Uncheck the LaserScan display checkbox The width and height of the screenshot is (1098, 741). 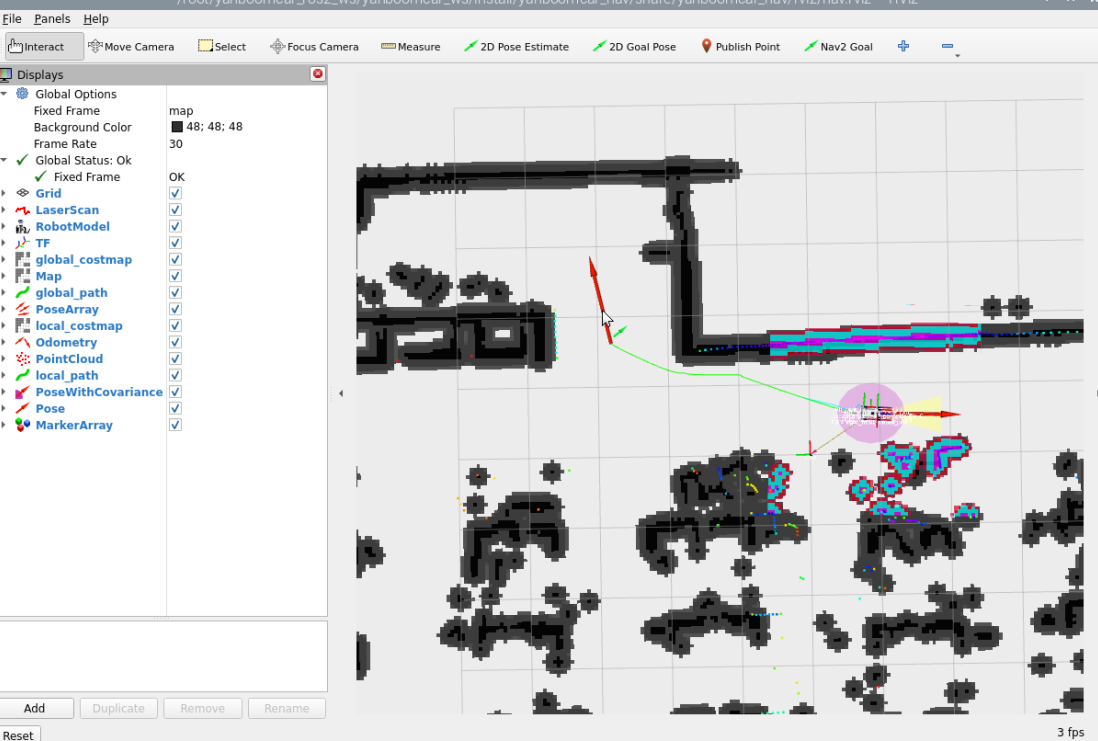175,210
